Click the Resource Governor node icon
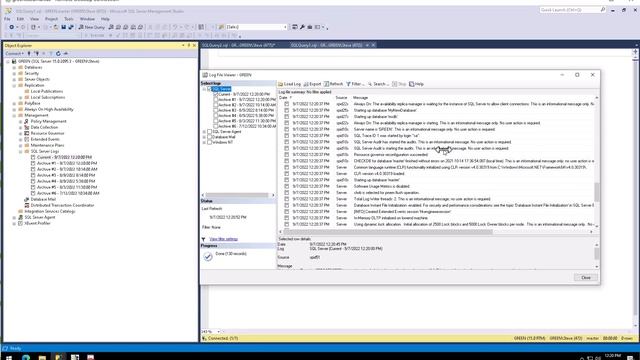This screenshot has width=640, height=360. [27, 133]
